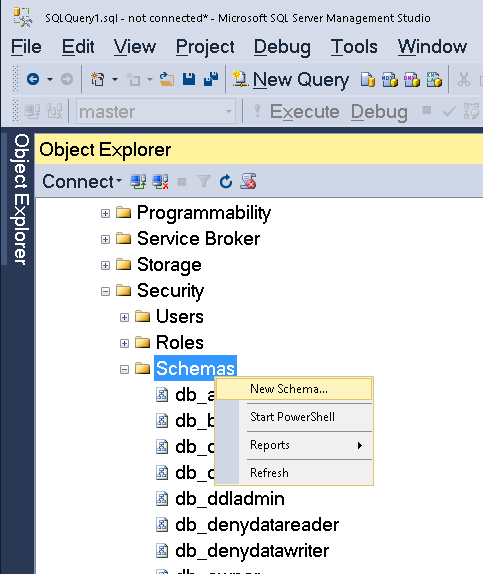Click the New Project toolbar icon
Viewport: 483px width, 574px height.
pos(98,79)
